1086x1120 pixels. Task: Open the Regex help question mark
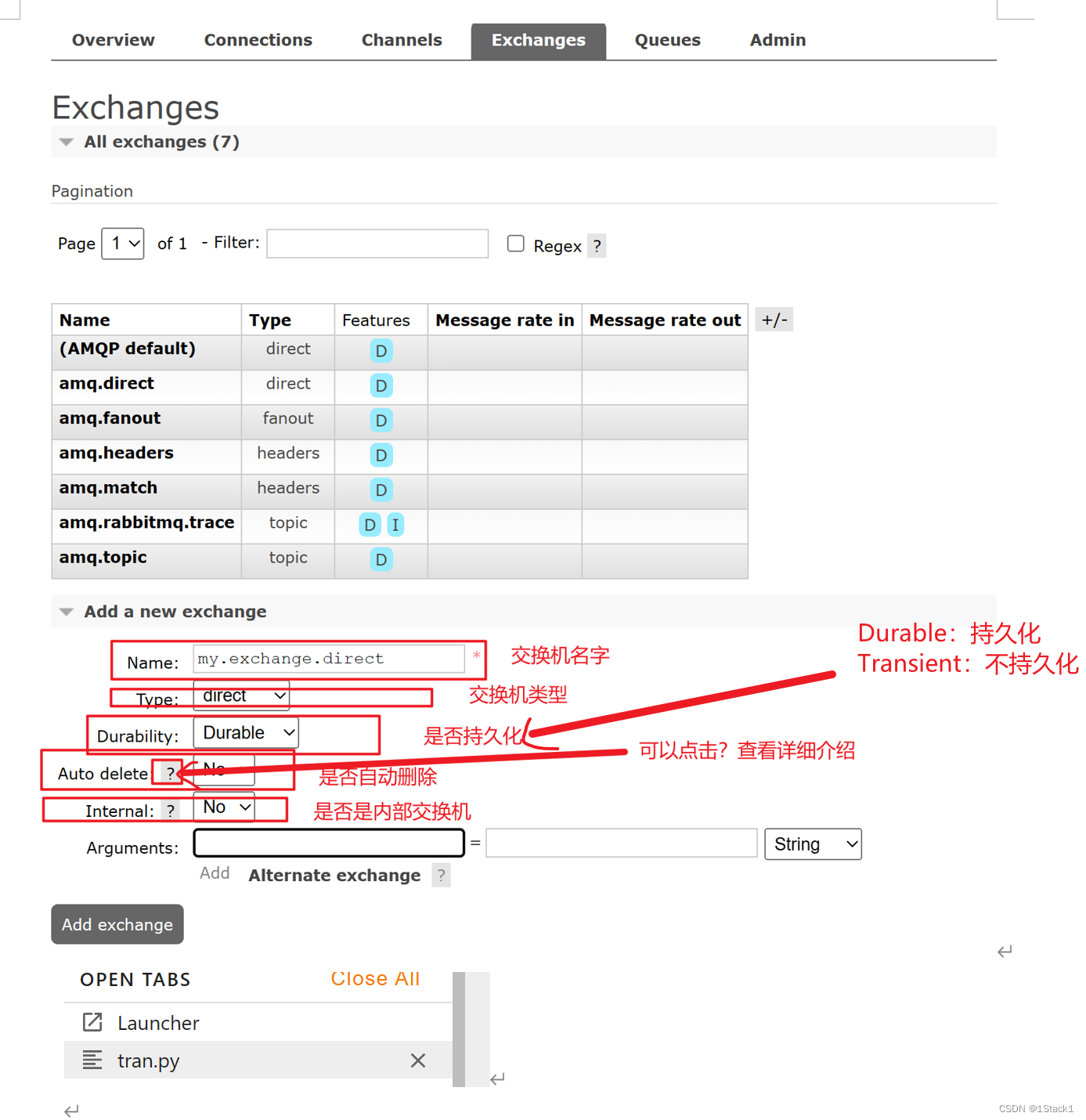point(597,246)
